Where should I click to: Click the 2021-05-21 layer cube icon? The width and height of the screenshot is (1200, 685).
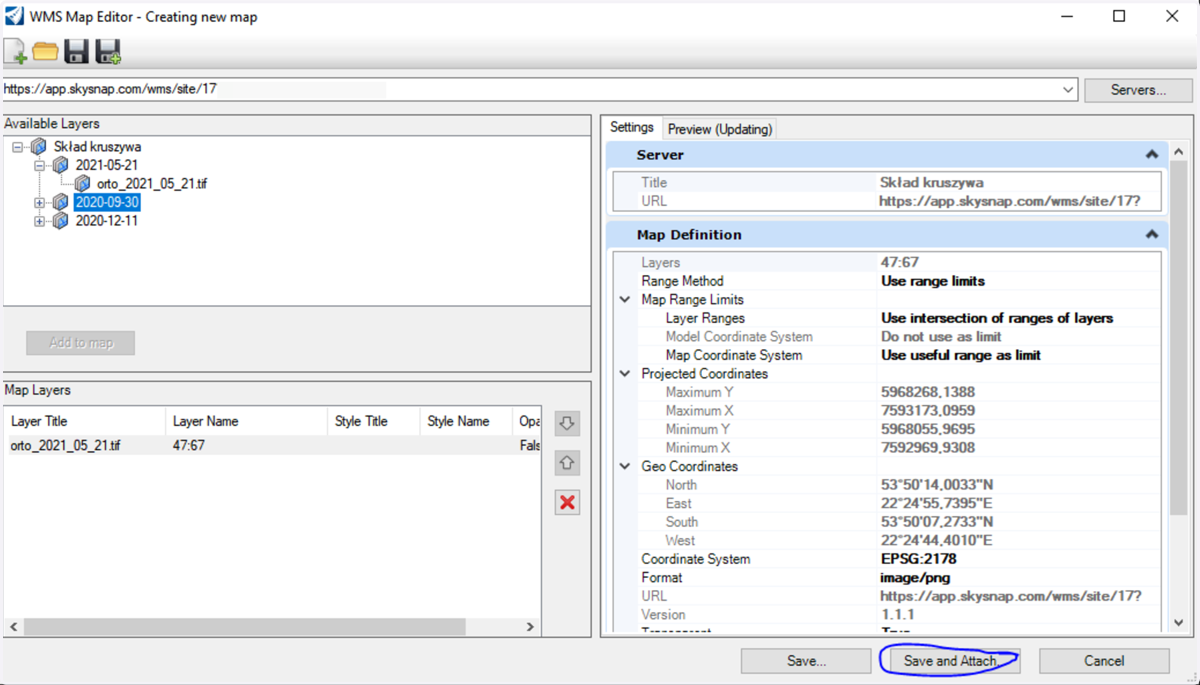pos(60,165)
